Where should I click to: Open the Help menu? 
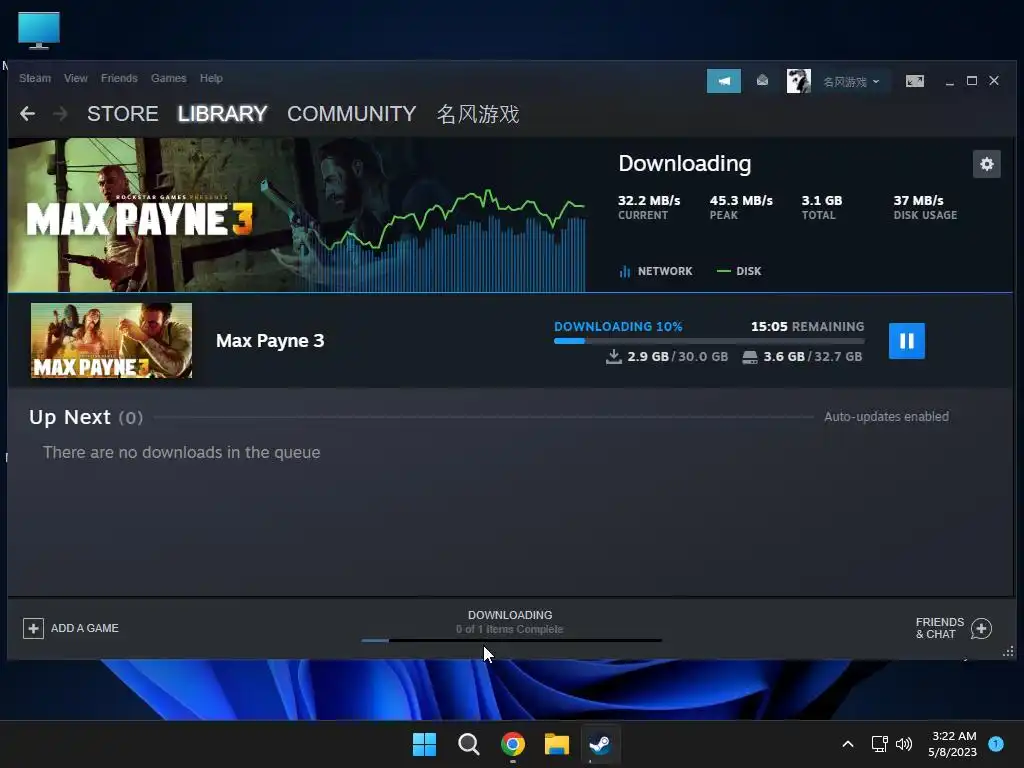(211, 78)
